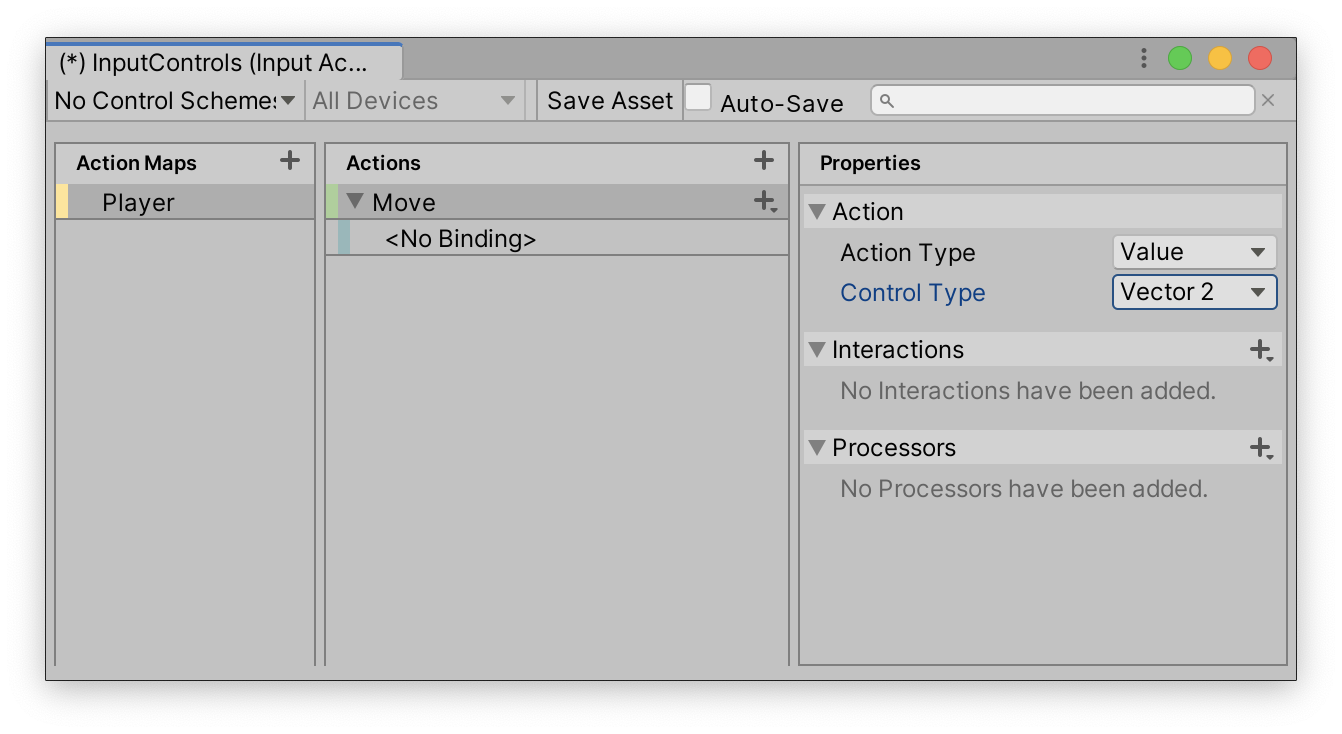Viewport: 1342px width, 734px height.
Task: Add a new Processor via plus icon
Action: click(1261, 448)
